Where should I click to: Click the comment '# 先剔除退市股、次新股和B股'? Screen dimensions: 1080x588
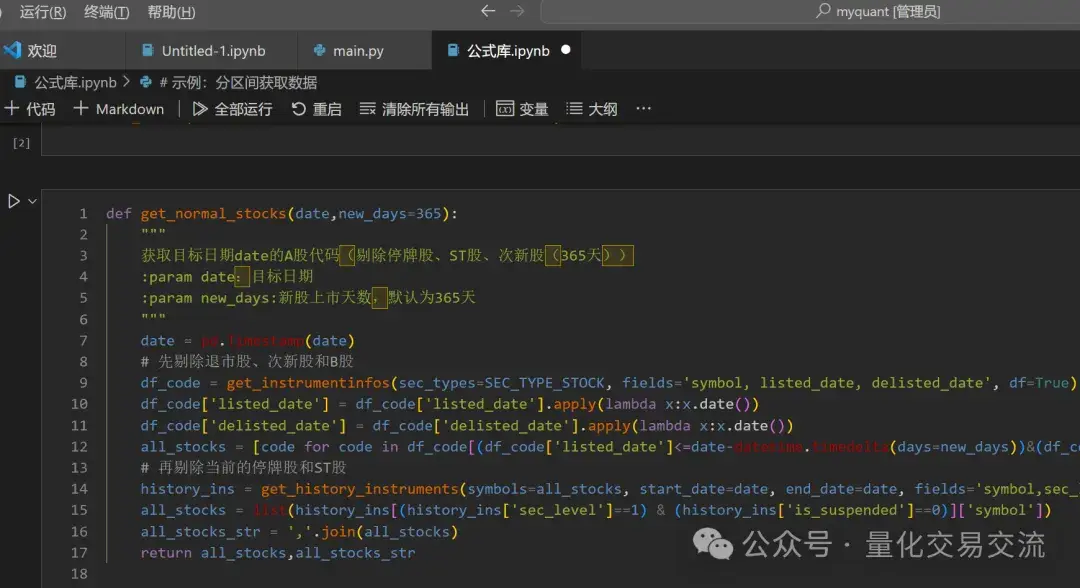click(247, 361)
